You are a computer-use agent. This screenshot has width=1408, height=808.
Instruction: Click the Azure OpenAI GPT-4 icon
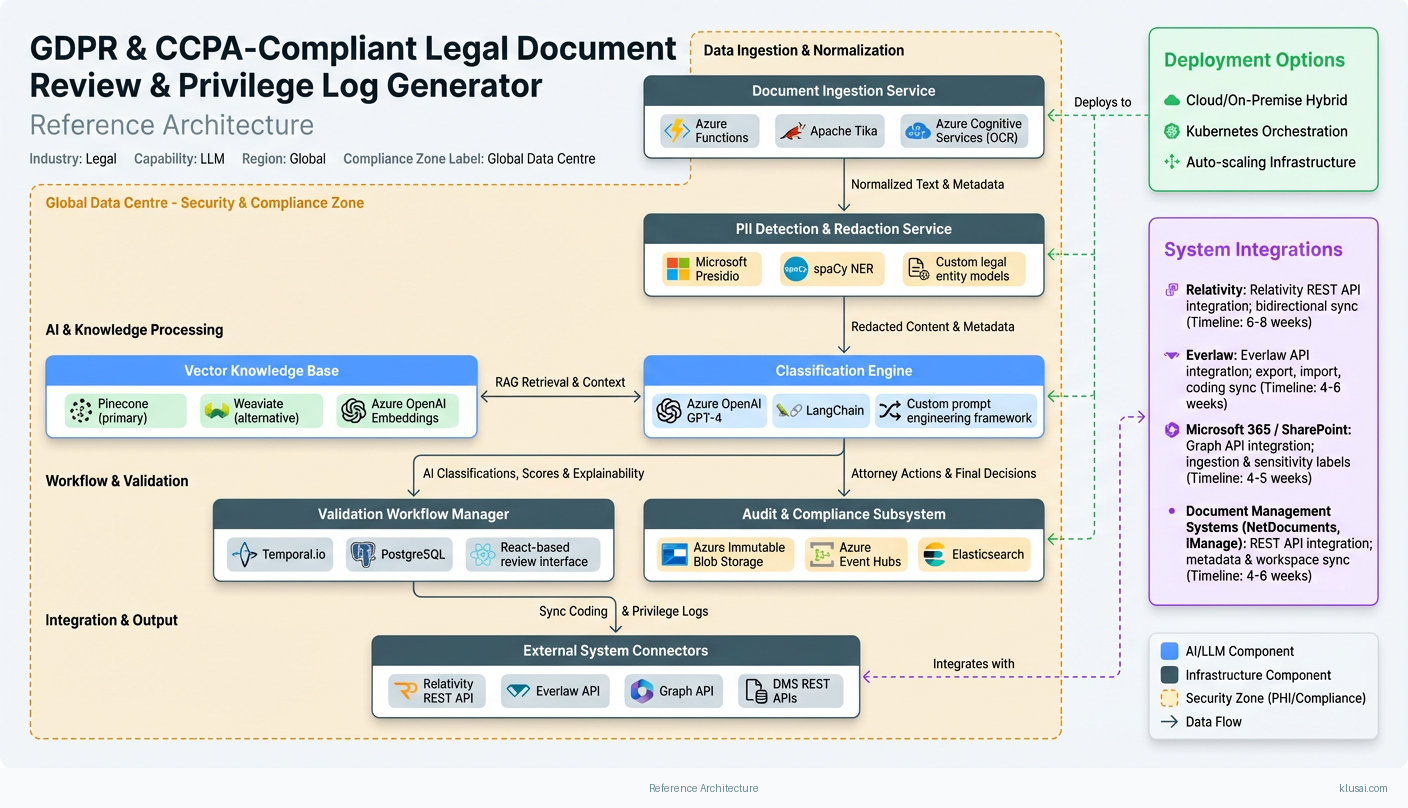pos(668,411)
